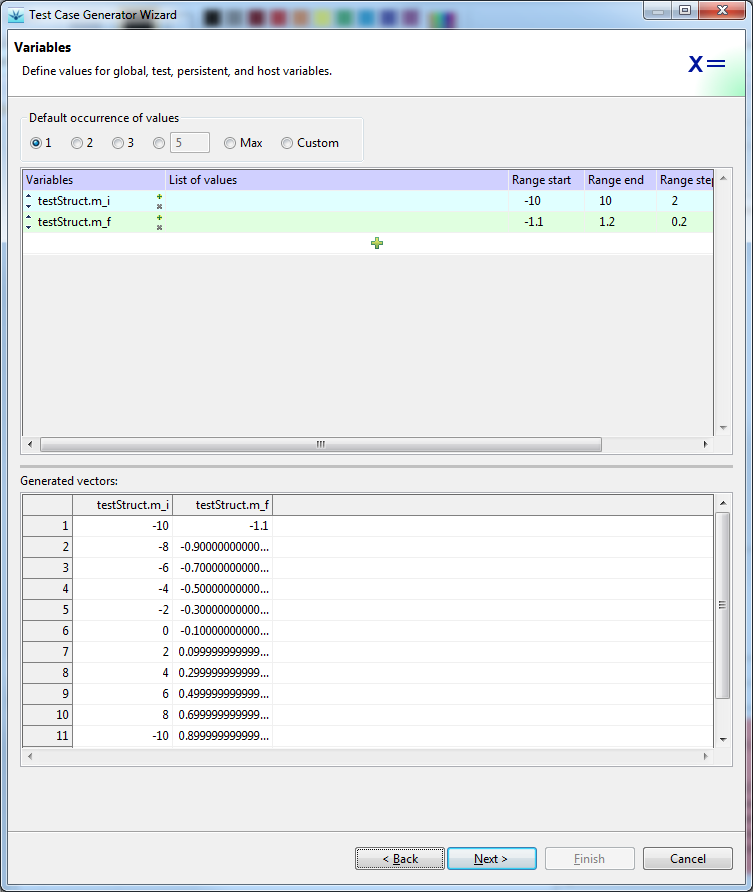Choose the Custom occurrence option
This screenshot has width=753, height=892.
coord(288,143)
